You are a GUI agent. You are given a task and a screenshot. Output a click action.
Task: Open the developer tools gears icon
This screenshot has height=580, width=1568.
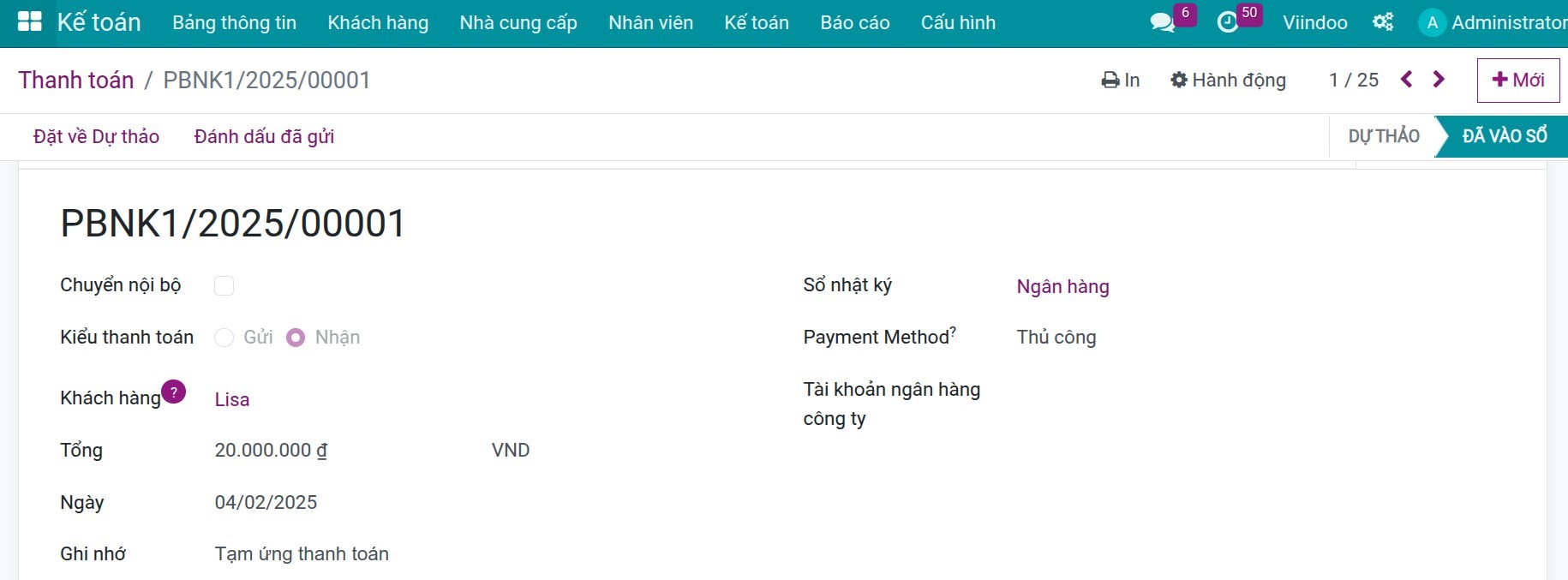point(1383,22)
